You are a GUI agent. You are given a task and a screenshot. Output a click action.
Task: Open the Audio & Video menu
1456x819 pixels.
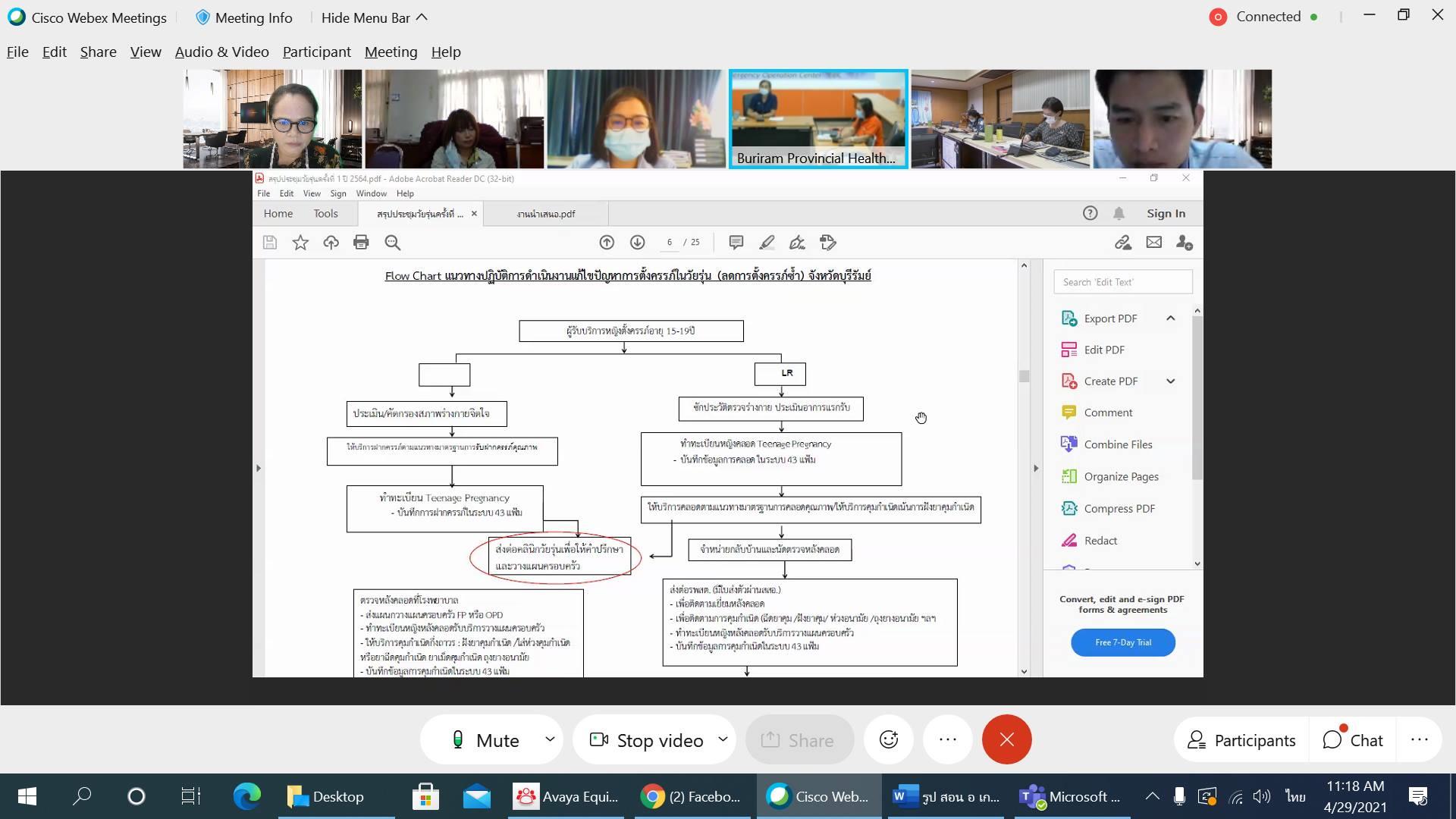pos(222,52)
